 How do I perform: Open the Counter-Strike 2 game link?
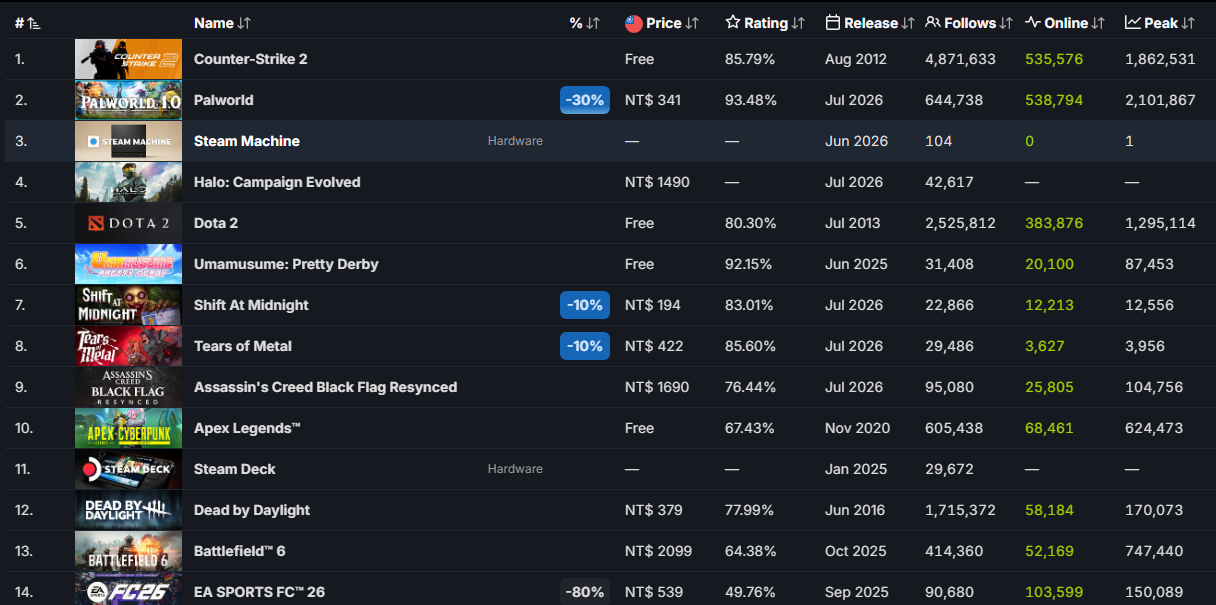[x=251, y=59]
